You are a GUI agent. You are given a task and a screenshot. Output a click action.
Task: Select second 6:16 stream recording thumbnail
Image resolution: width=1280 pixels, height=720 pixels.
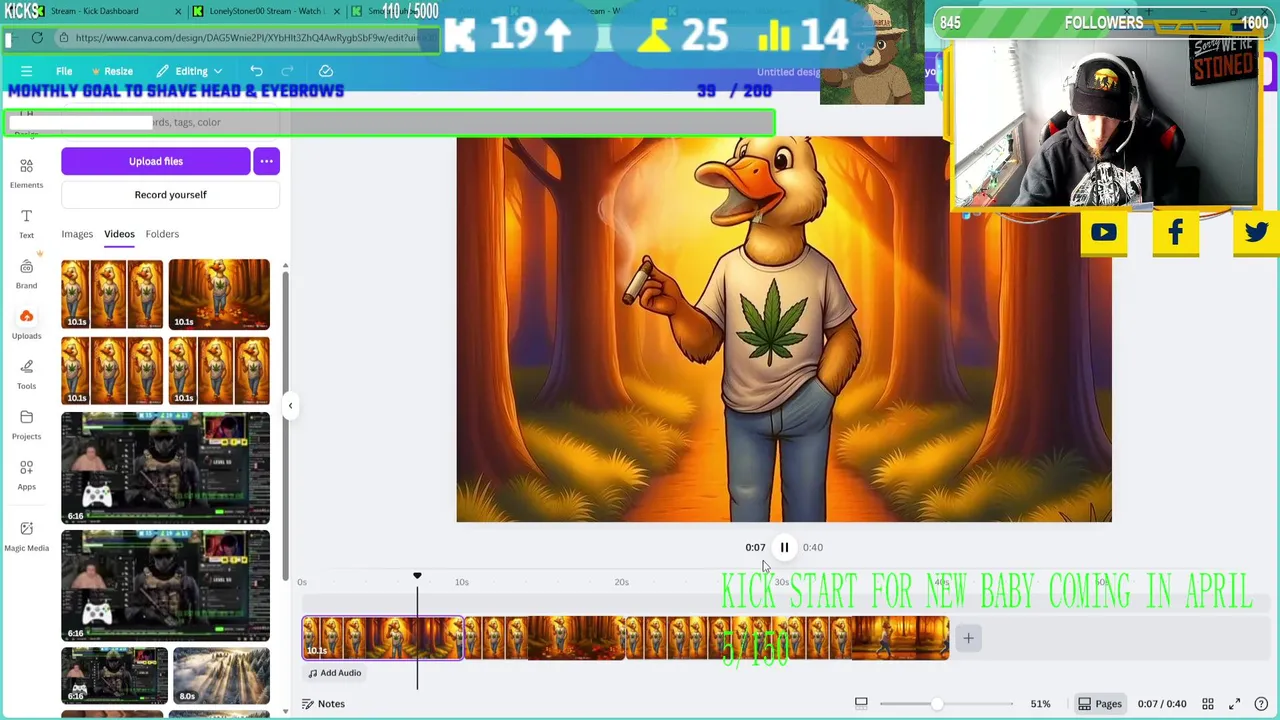165,586
